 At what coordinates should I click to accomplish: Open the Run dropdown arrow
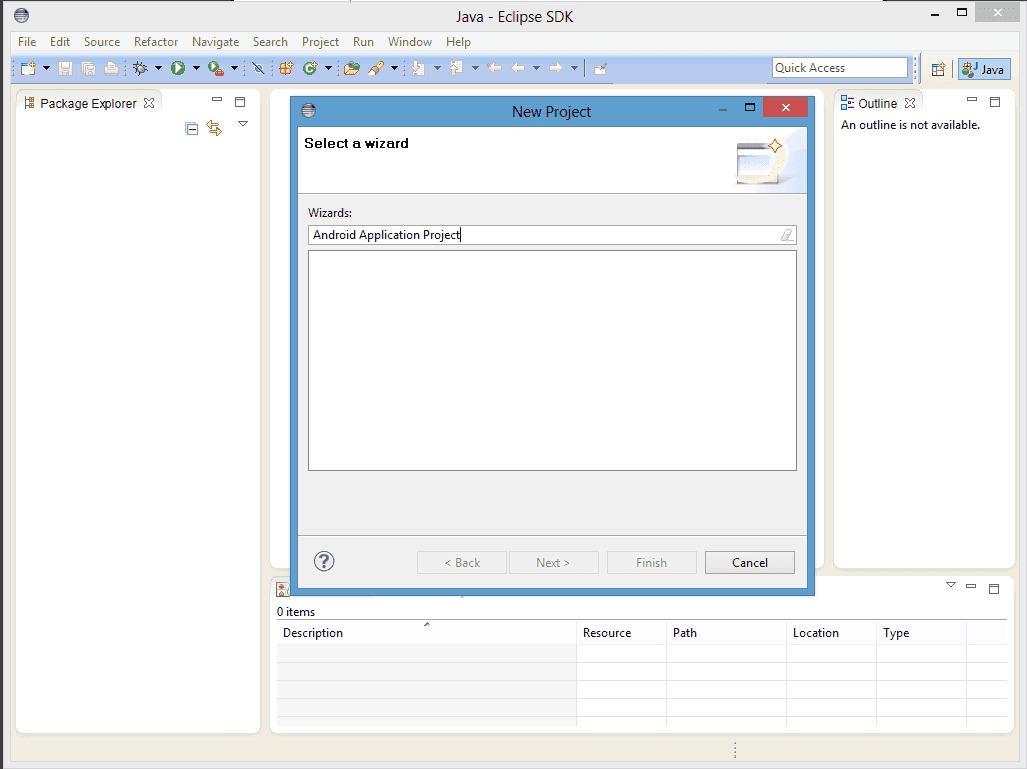tap(196, 68)
